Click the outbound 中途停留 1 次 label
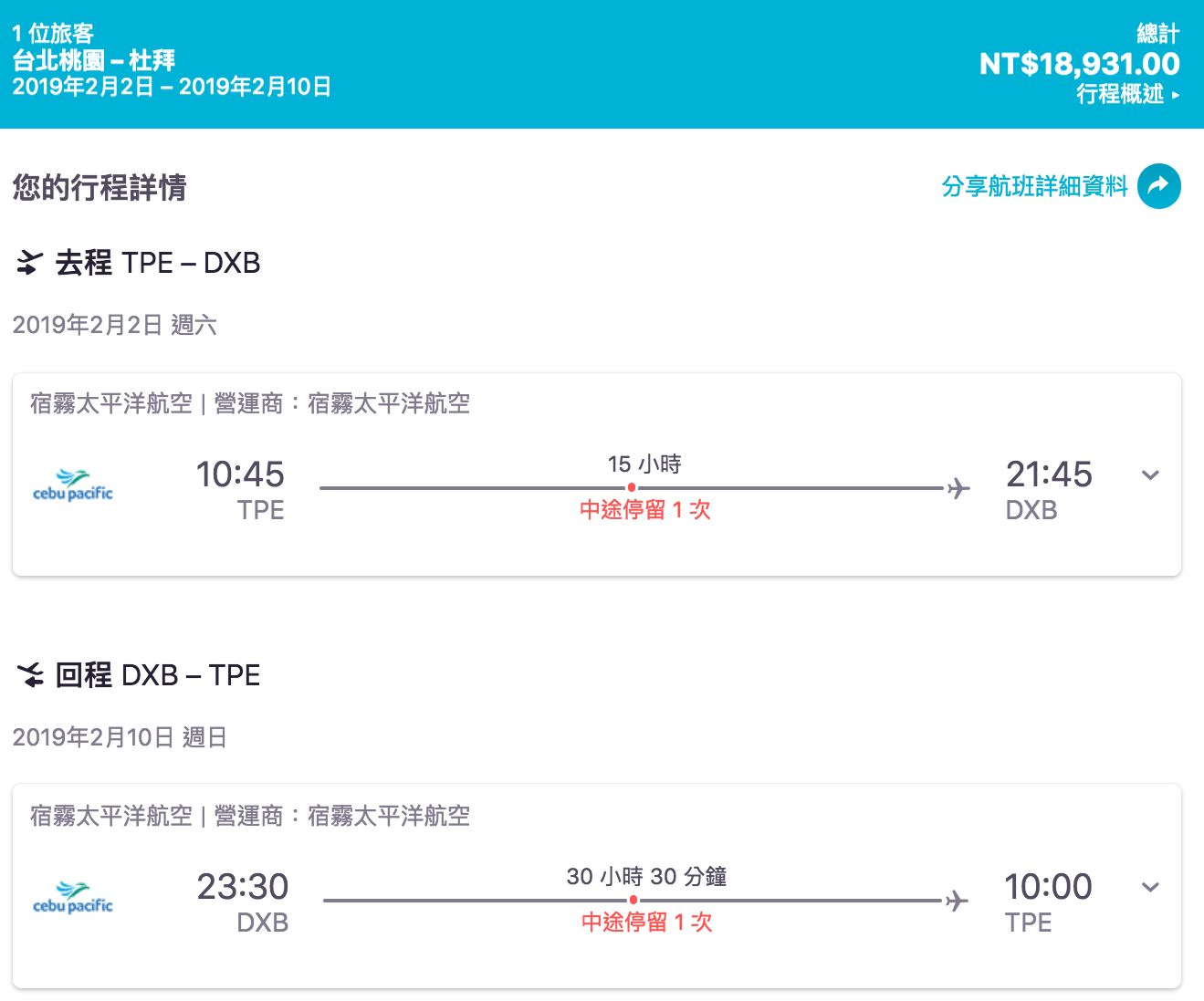 click(644, 510)
